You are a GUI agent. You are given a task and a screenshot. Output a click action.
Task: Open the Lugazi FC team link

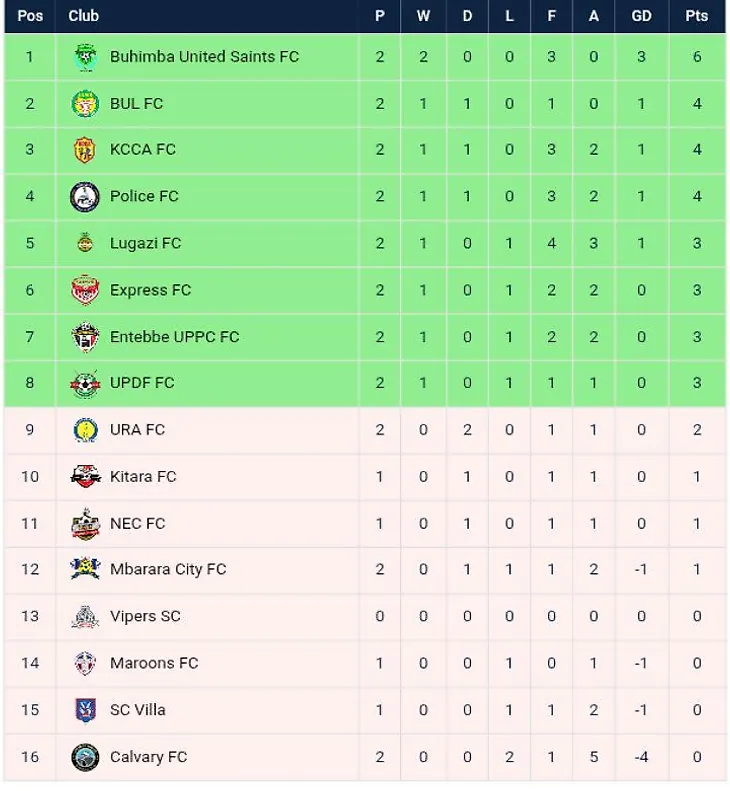pyautogui.click(x=145, y=243)
